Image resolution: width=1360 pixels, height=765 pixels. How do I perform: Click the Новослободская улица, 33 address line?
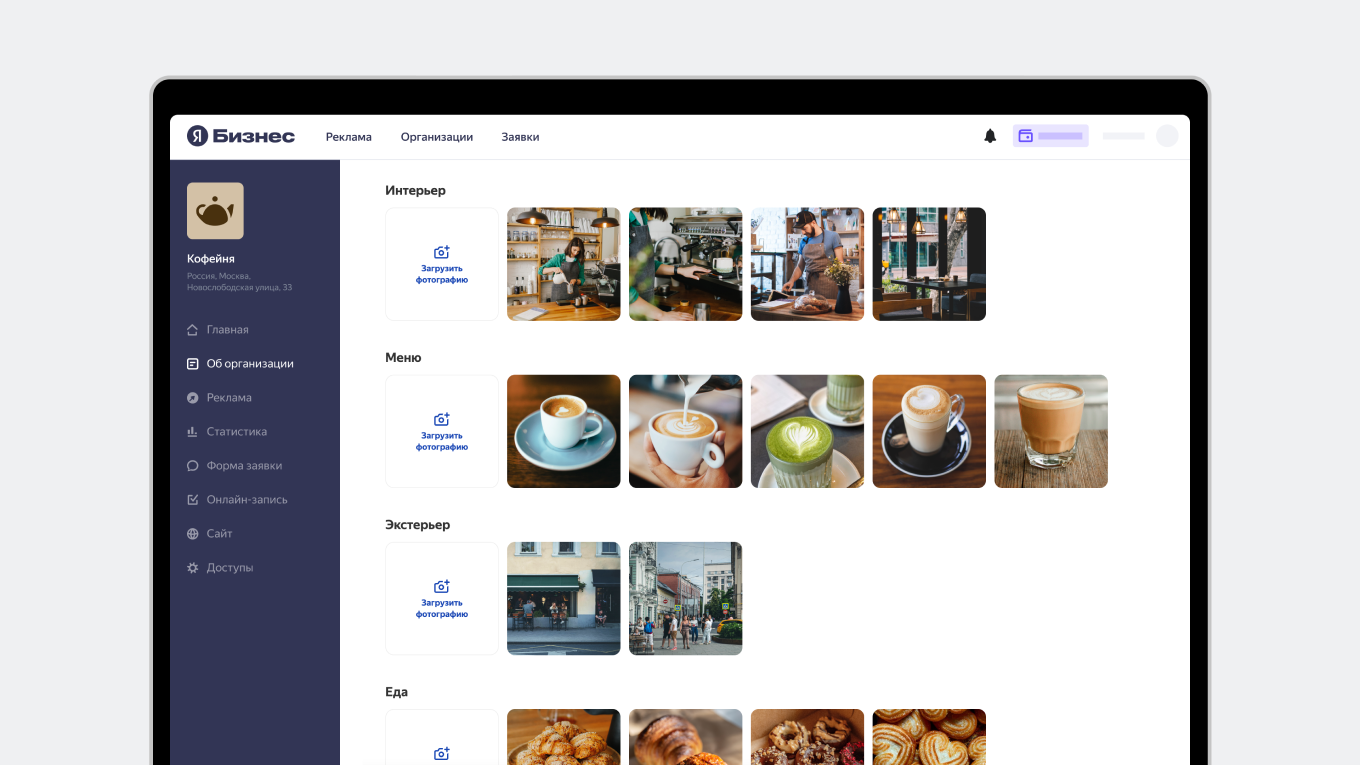(240, 288)
